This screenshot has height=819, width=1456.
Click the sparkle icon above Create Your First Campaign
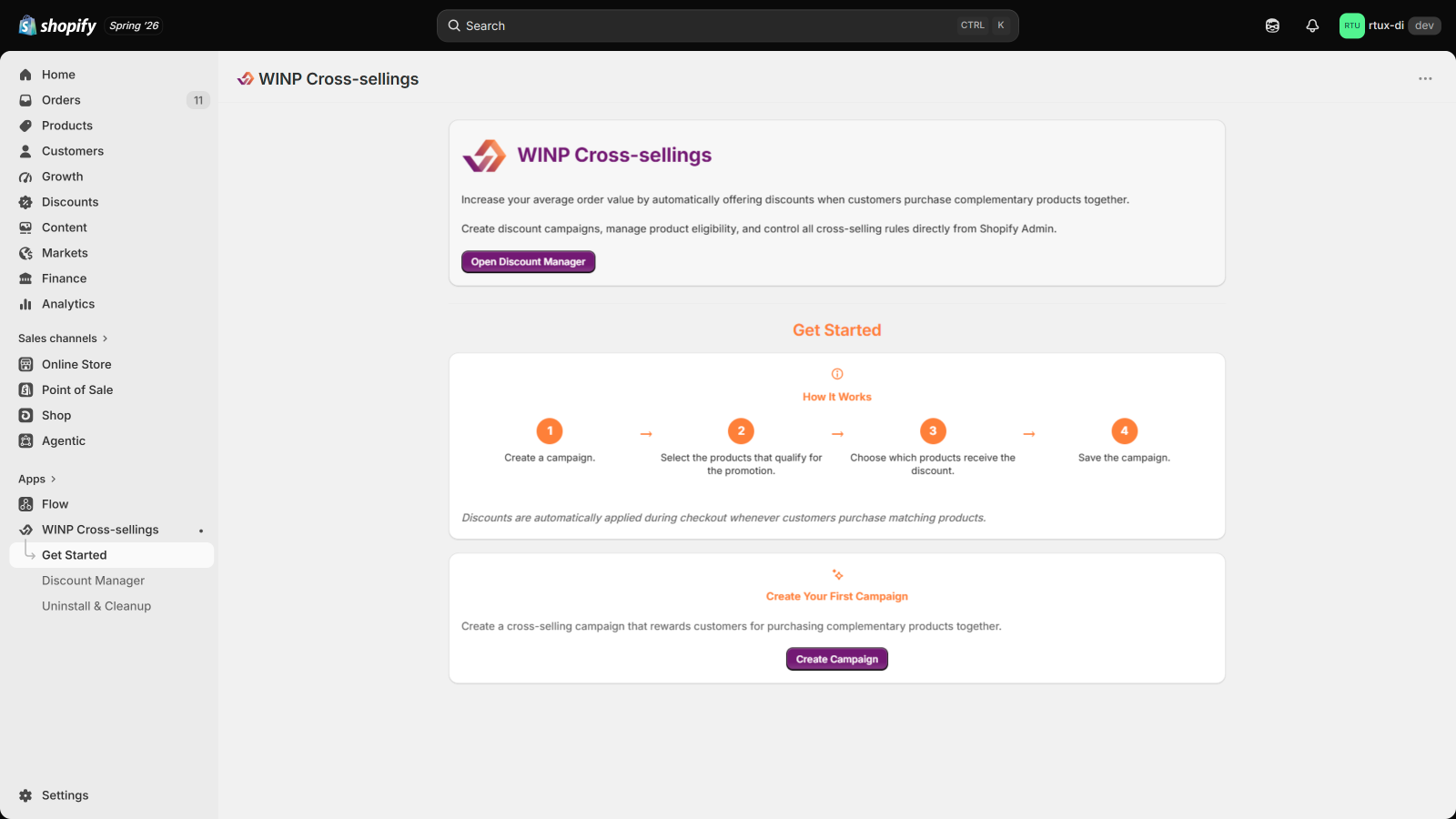[x=837, y=574]
